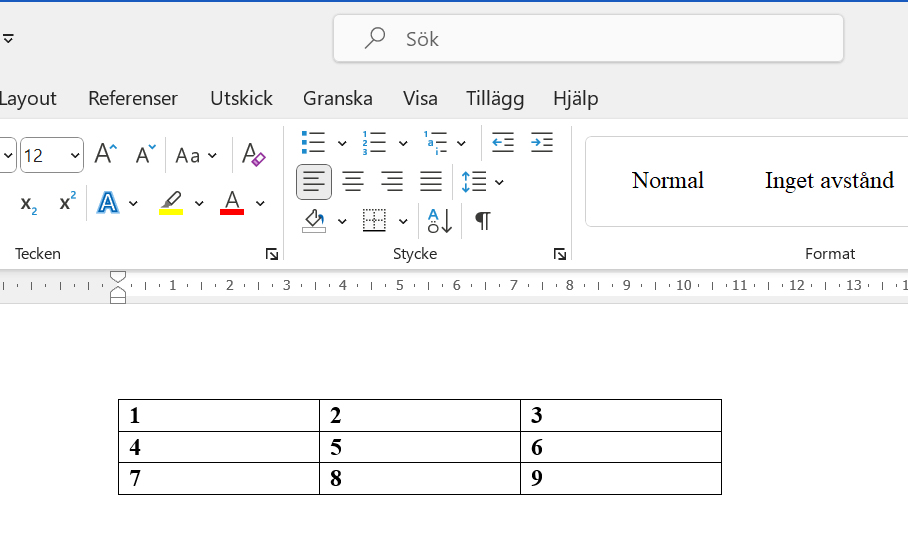908x534 pixels.
Task: Decrease paragraph indent
Action: click(x=503, y=142)
